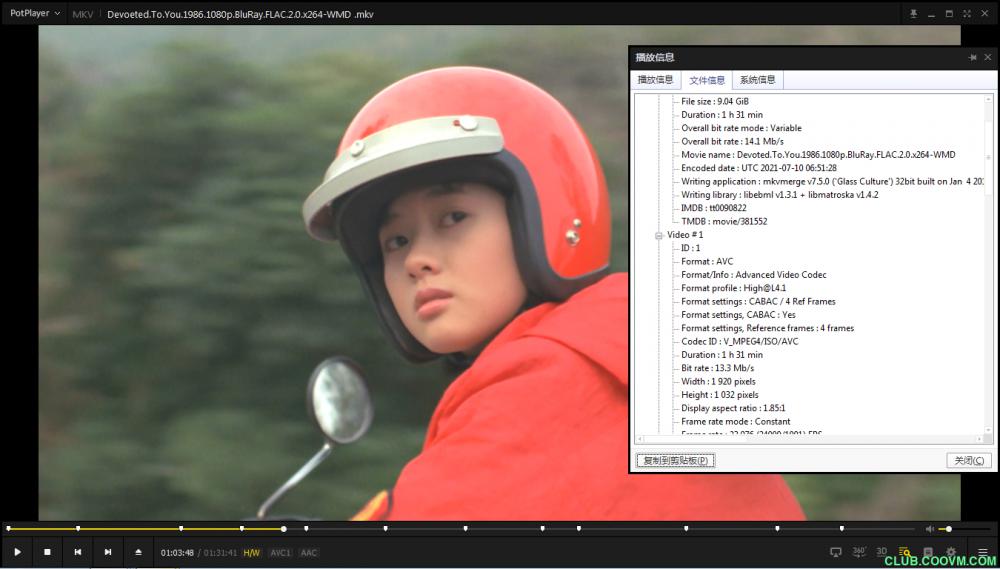Skip to the next file
Image resolution: width=1000 pixels, height=569 pixels.
[x=108, y=552]
